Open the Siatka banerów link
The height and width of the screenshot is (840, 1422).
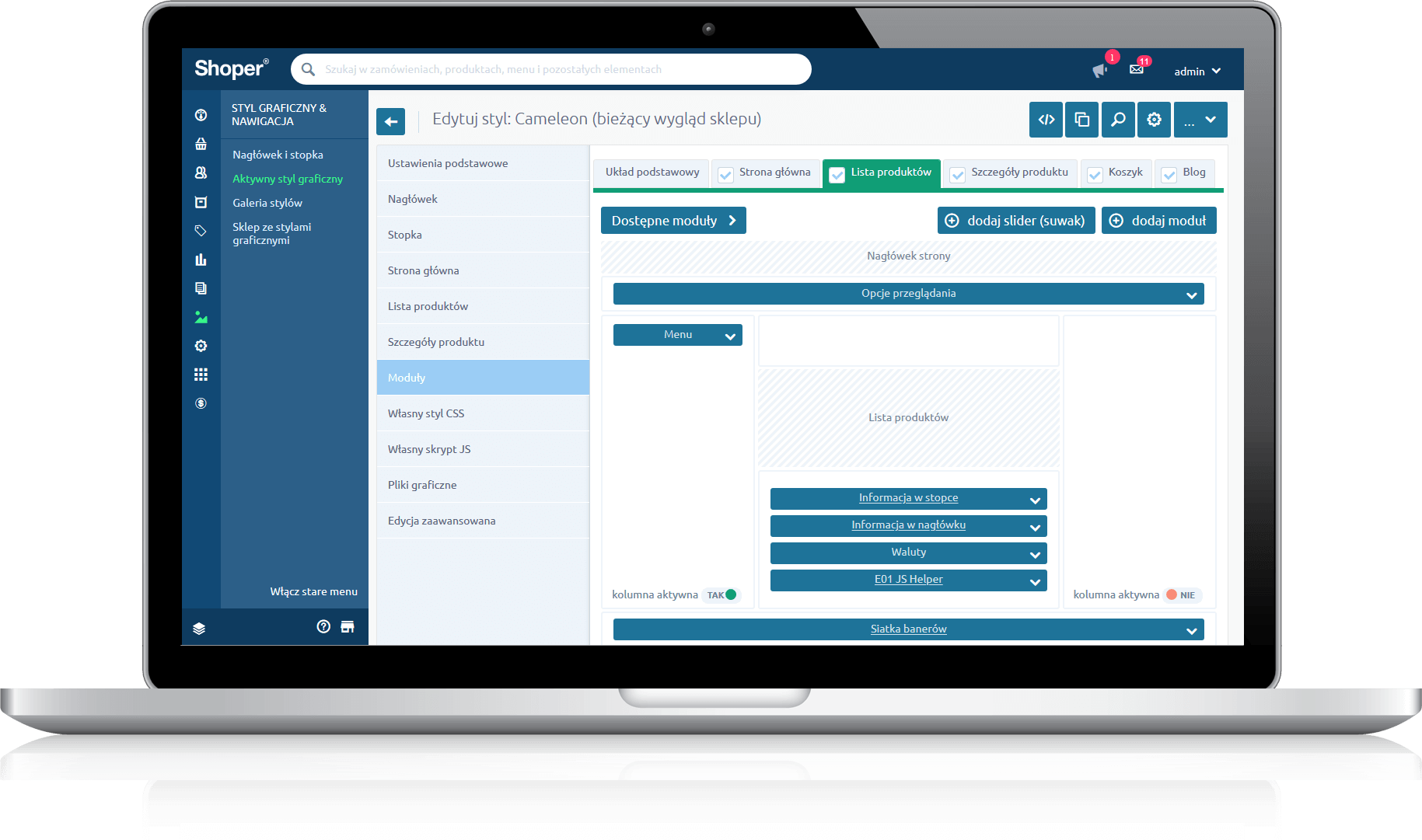(x=908, y=629)
